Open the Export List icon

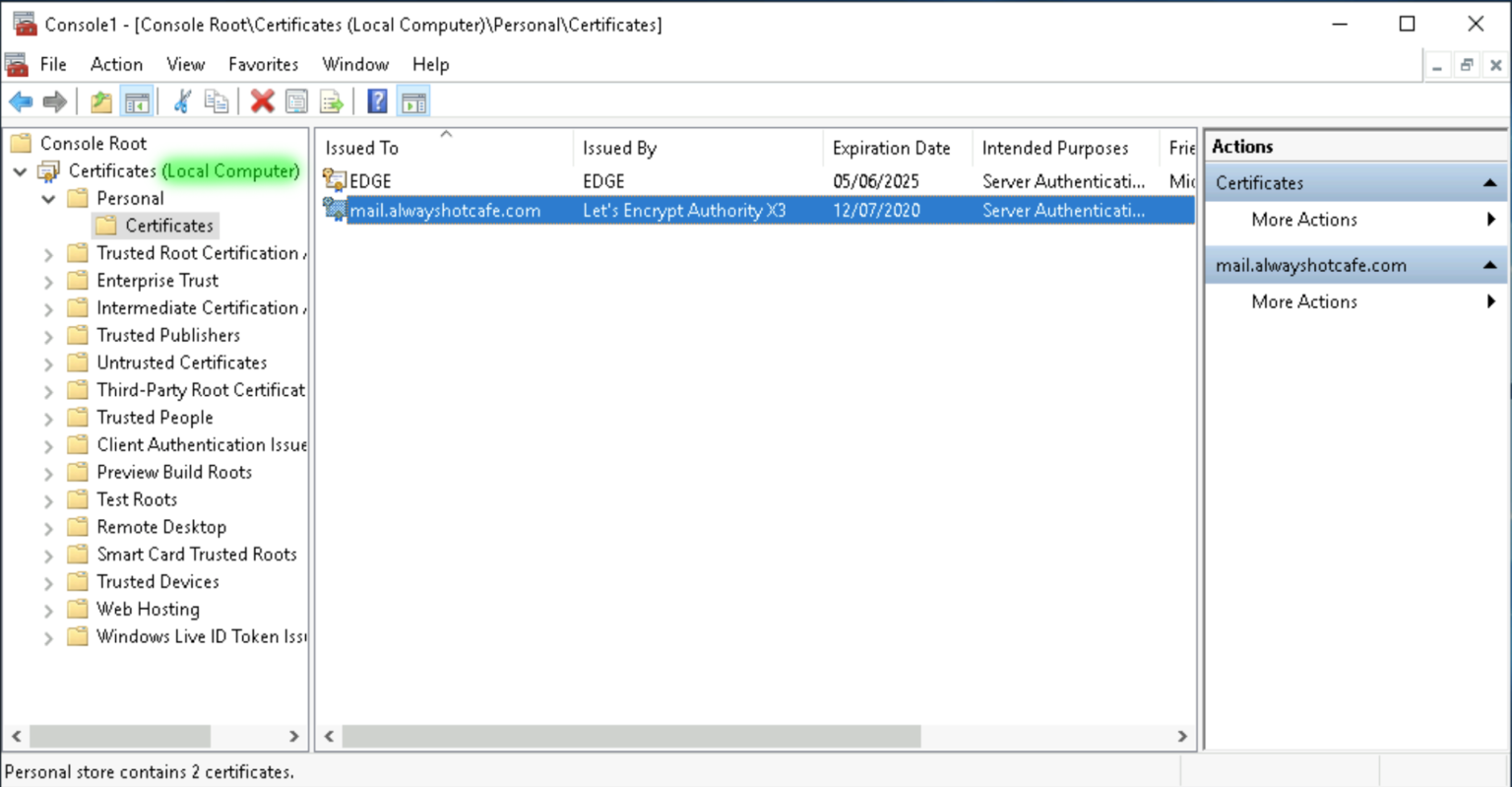pyautogui.click(x=331, y=100)
